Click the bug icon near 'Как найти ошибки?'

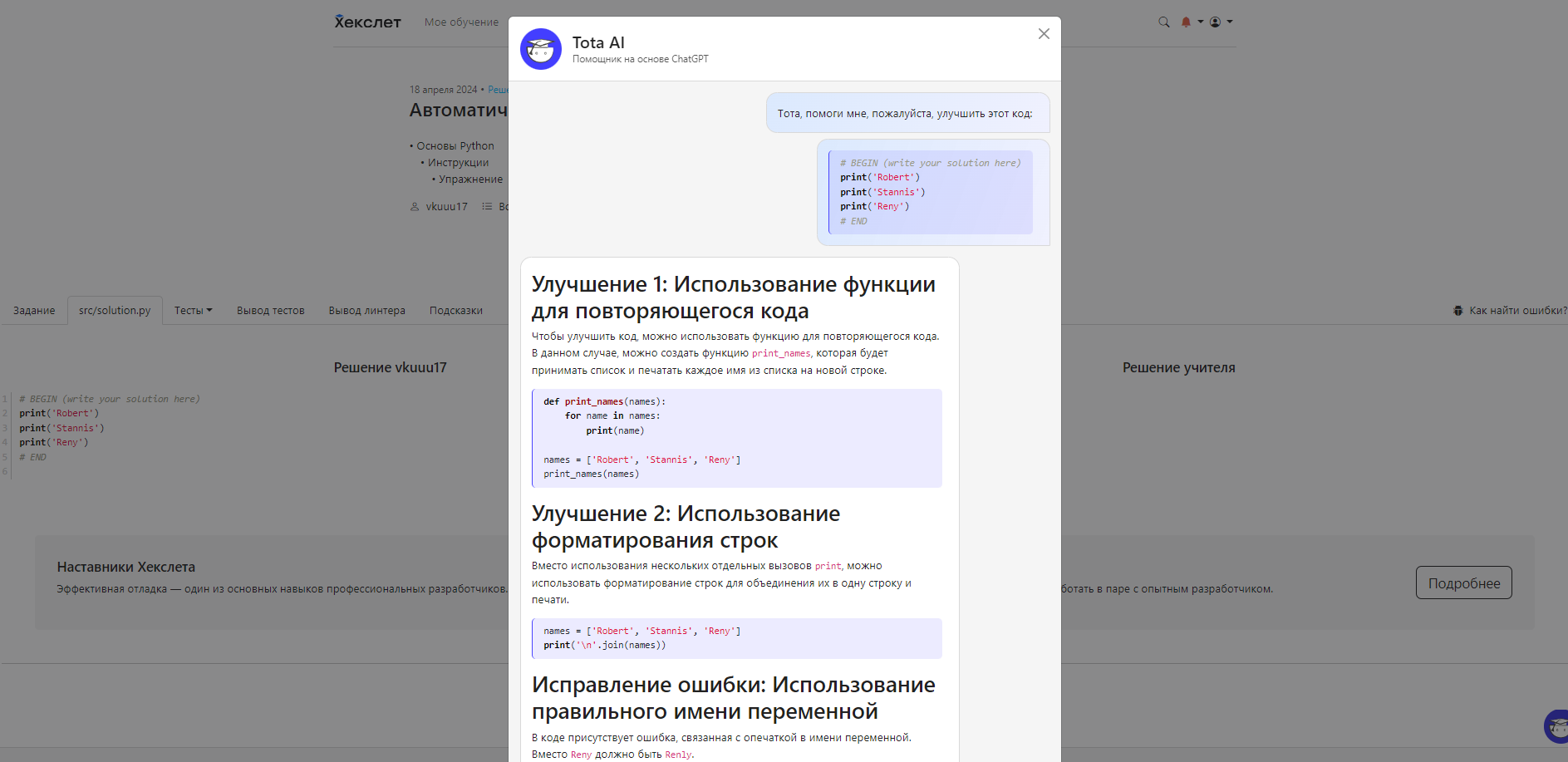(1457, 311)
